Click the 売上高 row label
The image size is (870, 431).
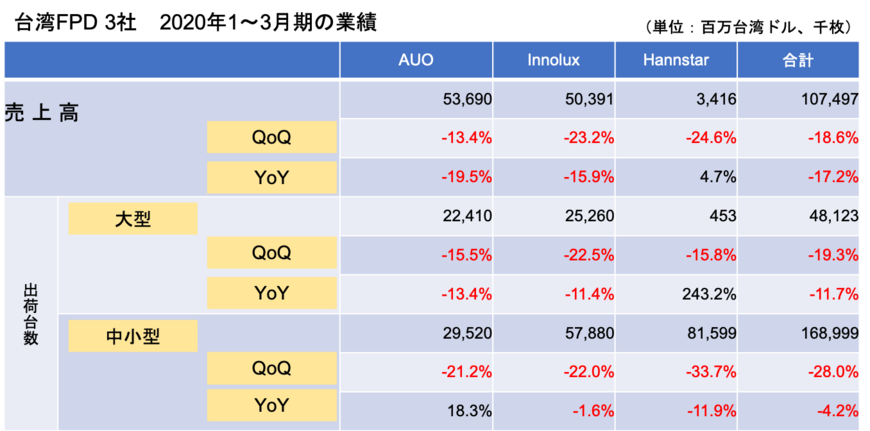(x=42, y=112)
